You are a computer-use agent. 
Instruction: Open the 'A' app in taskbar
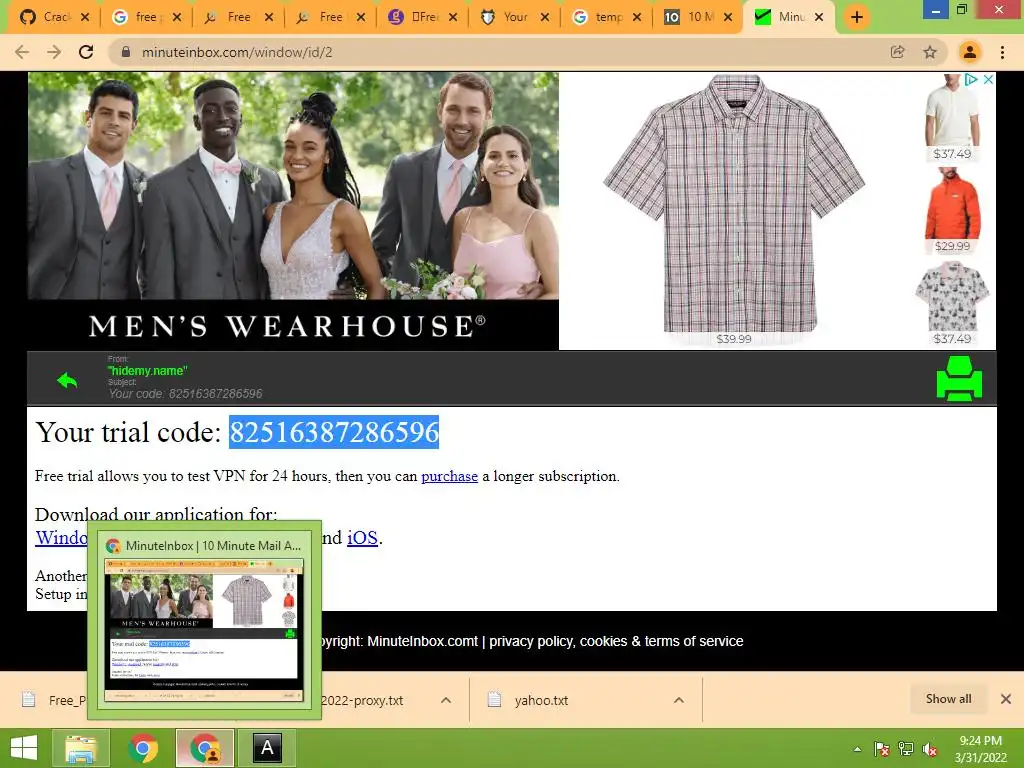click(x=267, y=748)
